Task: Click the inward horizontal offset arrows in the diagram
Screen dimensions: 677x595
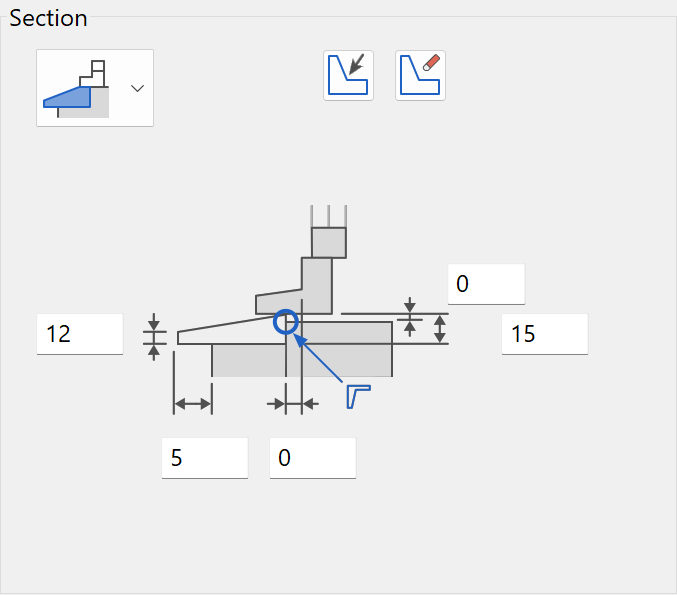Action: click(x=293, y=404)
